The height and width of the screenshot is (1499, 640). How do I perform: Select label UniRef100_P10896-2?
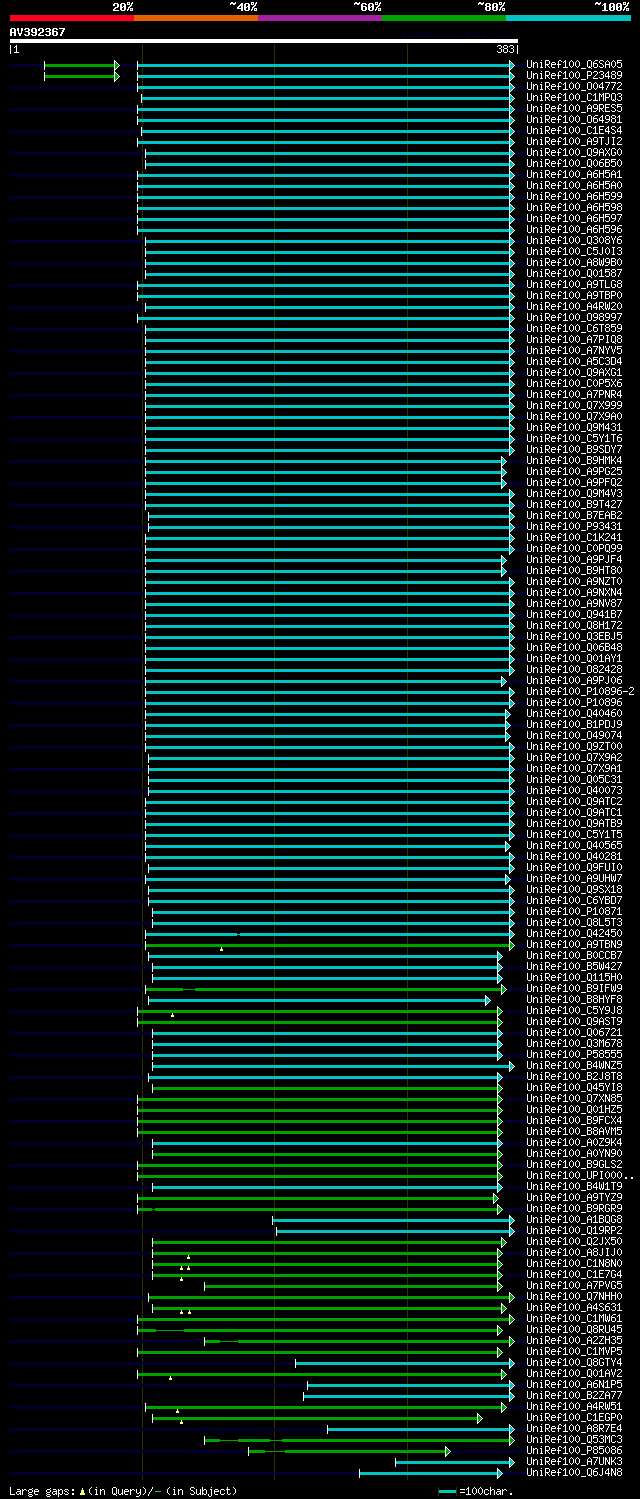tap(580, 692)
